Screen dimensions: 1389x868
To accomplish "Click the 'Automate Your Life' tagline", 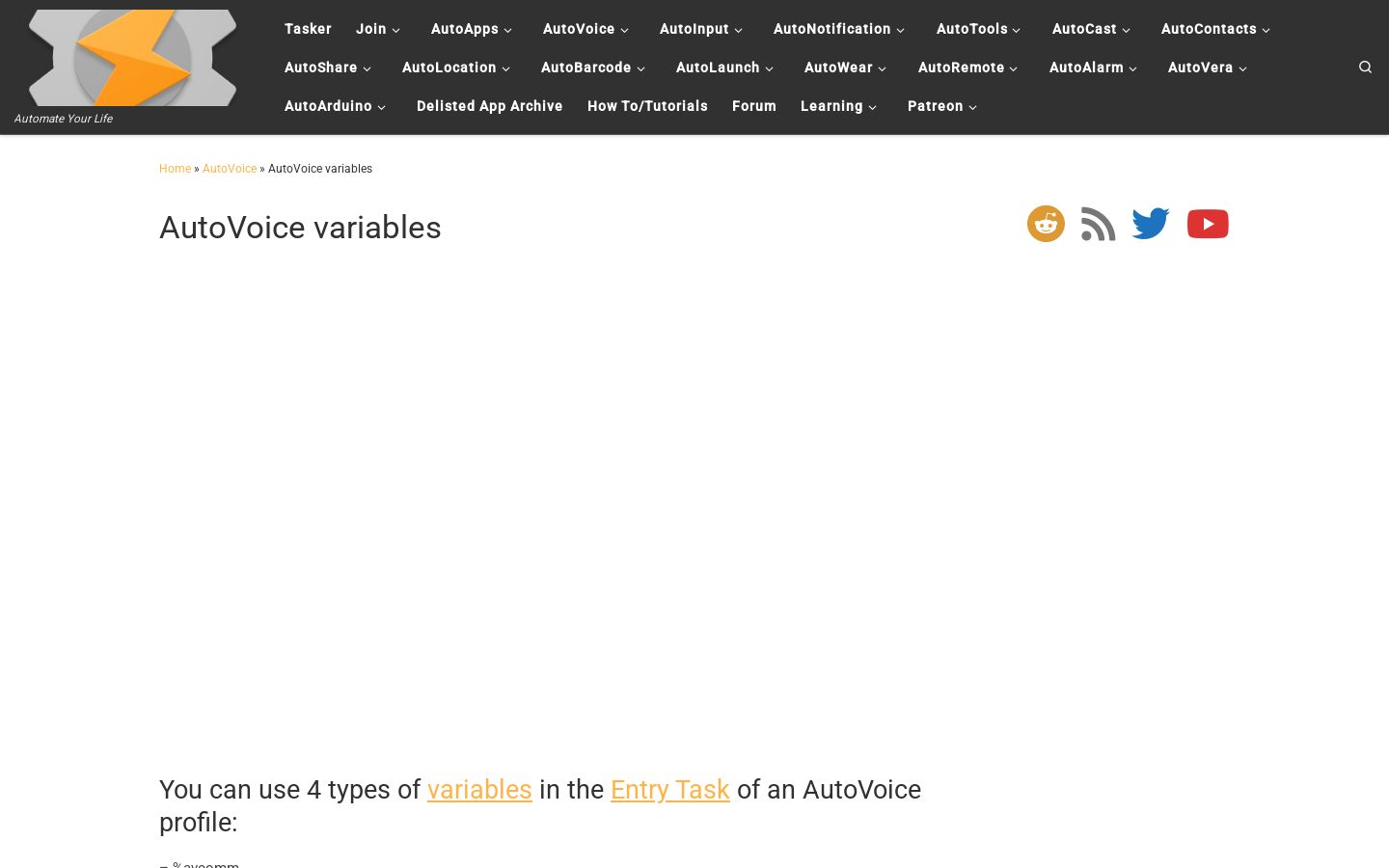I will 64,119.
